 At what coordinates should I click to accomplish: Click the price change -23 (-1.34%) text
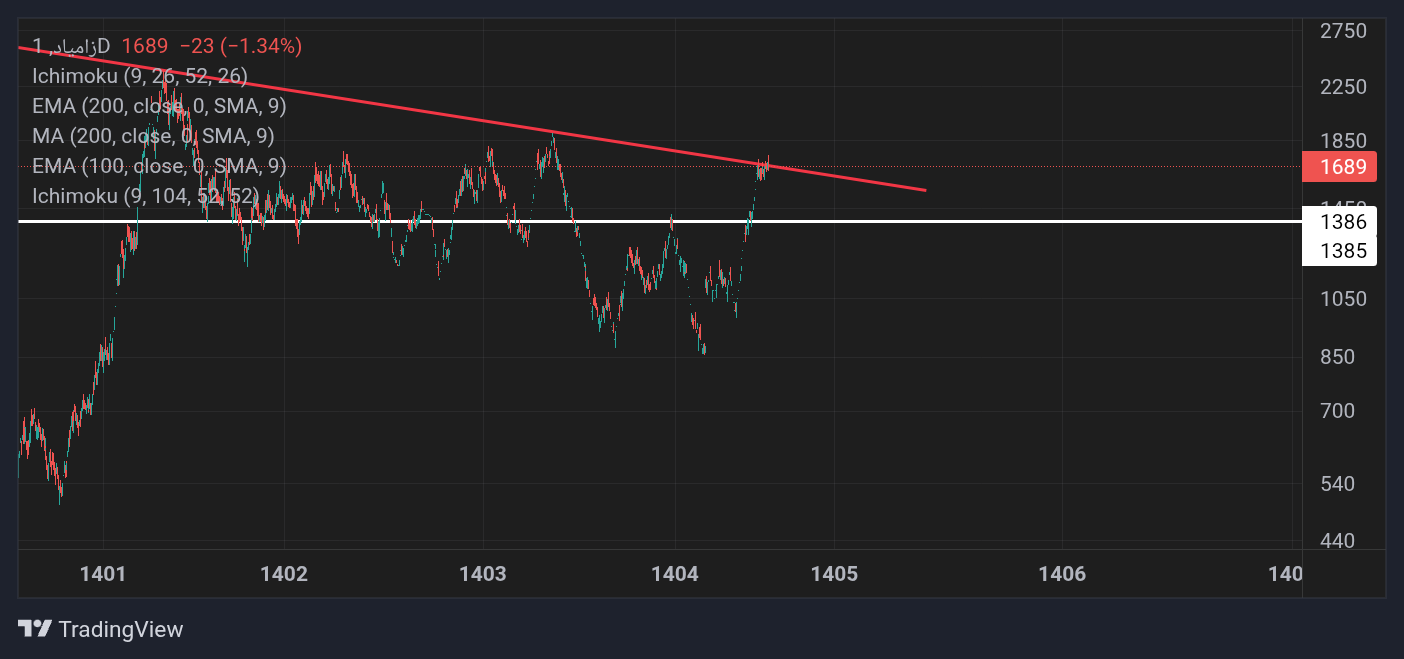[241, 46]
